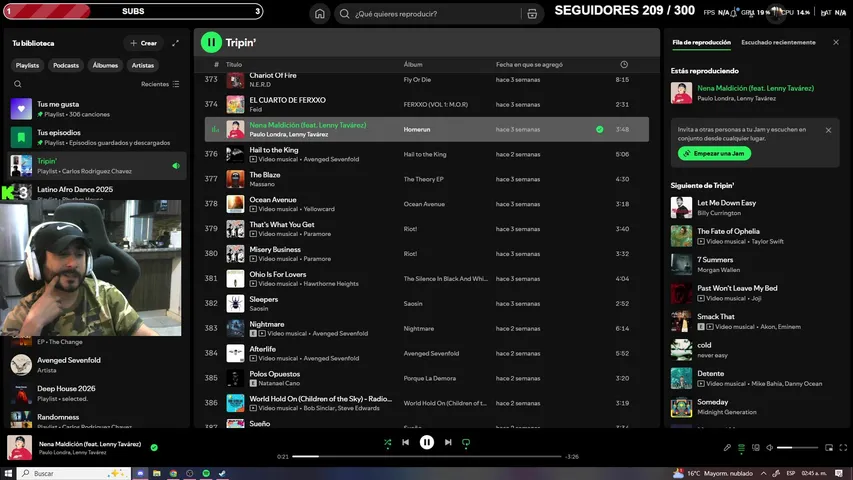Open Avenged Sevenfold link under Afterlife
Screen dimensions: 853x480
(x=331, y=358)
